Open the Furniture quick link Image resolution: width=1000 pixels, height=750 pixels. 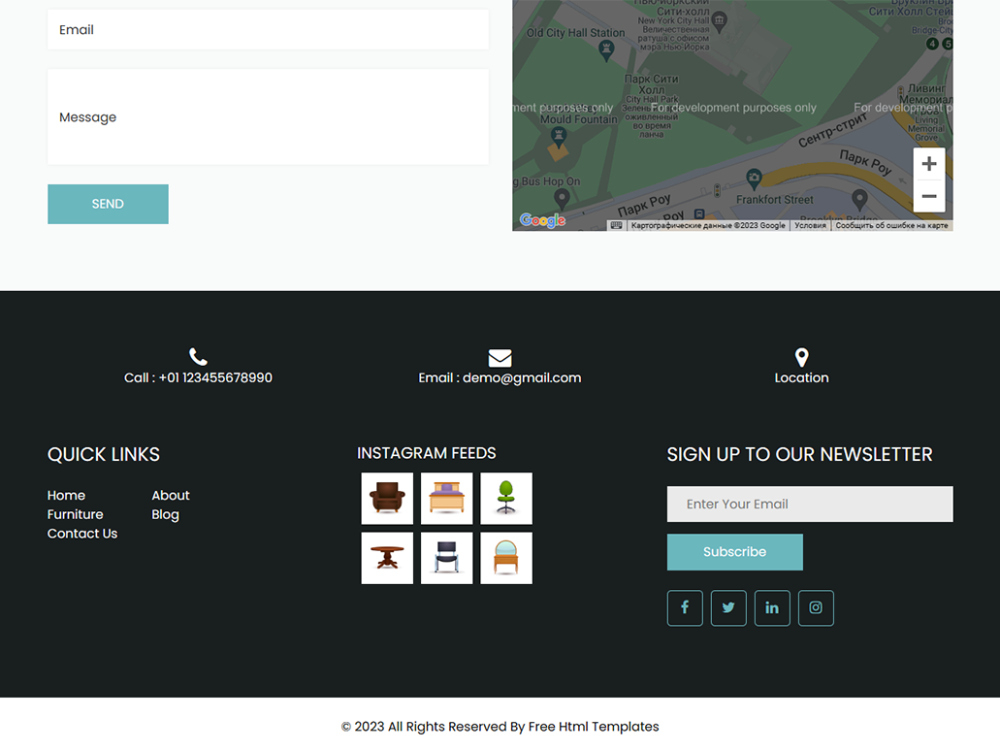coord(75,514)
